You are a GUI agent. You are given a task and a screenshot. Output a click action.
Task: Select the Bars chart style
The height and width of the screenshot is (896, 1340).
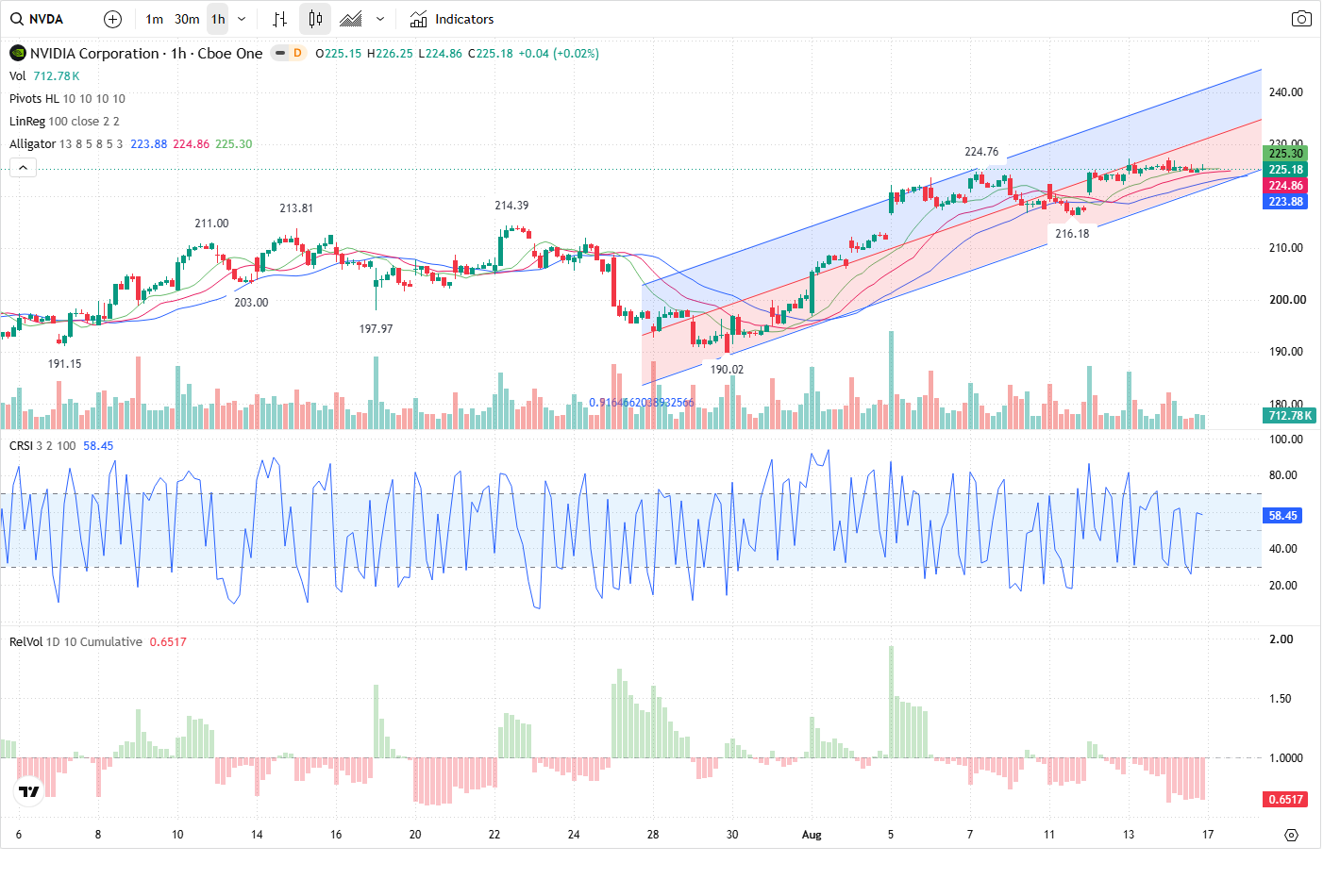coord(279,19)
